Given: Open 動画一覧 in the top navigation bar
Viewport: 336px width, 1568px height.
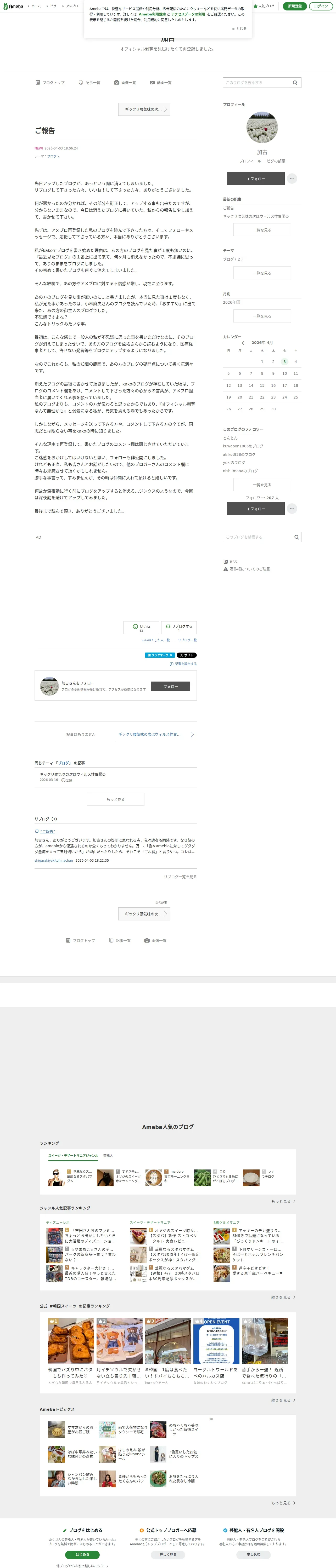Looking at the screenshot, I should pos(160,82).
